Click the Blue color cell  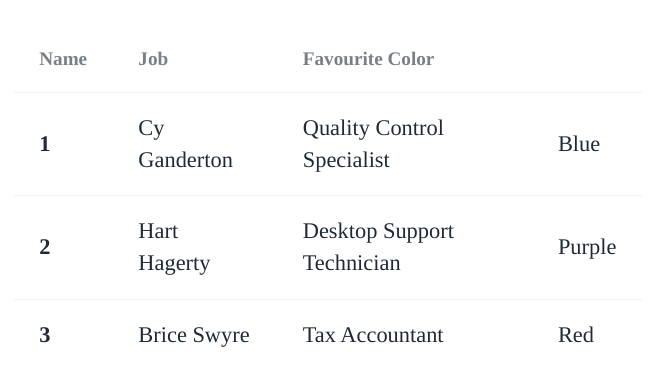pyautogui.click(x=579, y=144)
